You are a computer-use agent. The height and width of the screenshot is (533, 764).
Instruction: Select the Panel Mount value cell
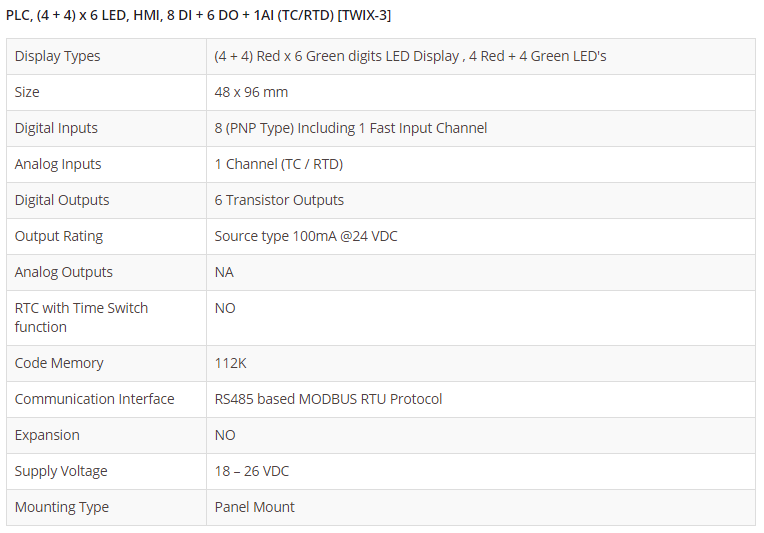click(x=254, y=507)
